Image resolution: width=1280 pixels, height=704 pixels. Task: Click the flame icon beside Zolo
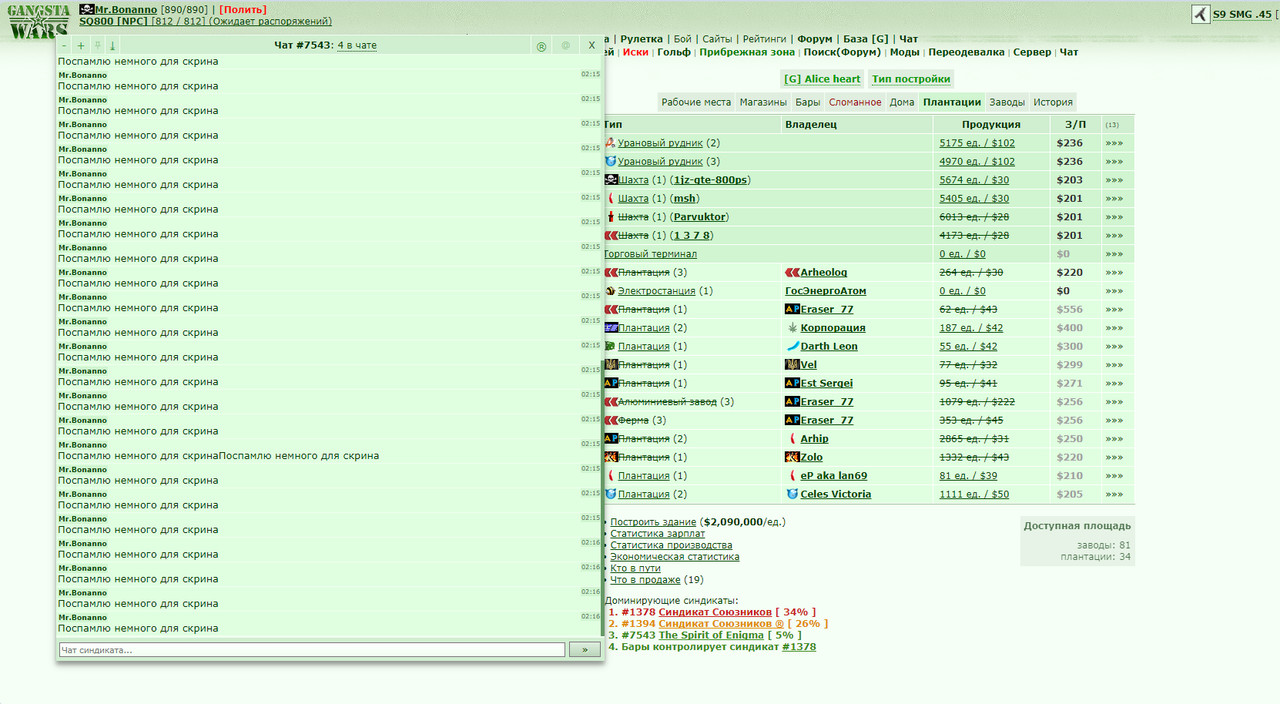click(792, 457)
